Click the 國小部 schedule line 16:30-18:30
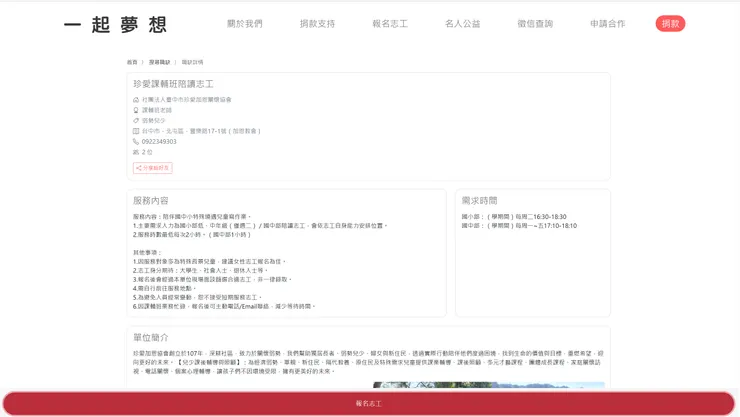The width and height of the screenshot is (740, 417). click(x=514, y=217)
